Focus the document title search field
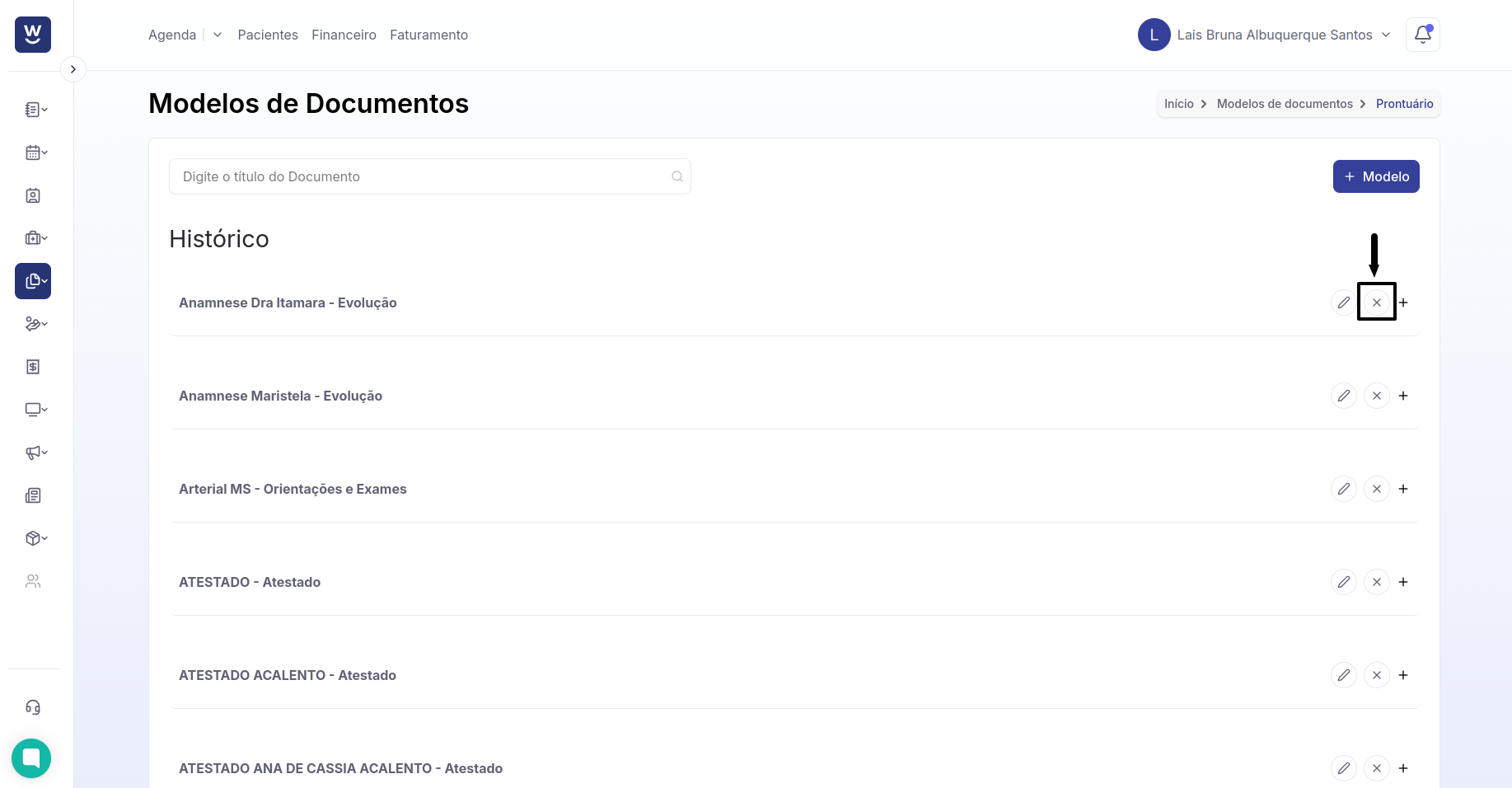 [x=429, y=176]
